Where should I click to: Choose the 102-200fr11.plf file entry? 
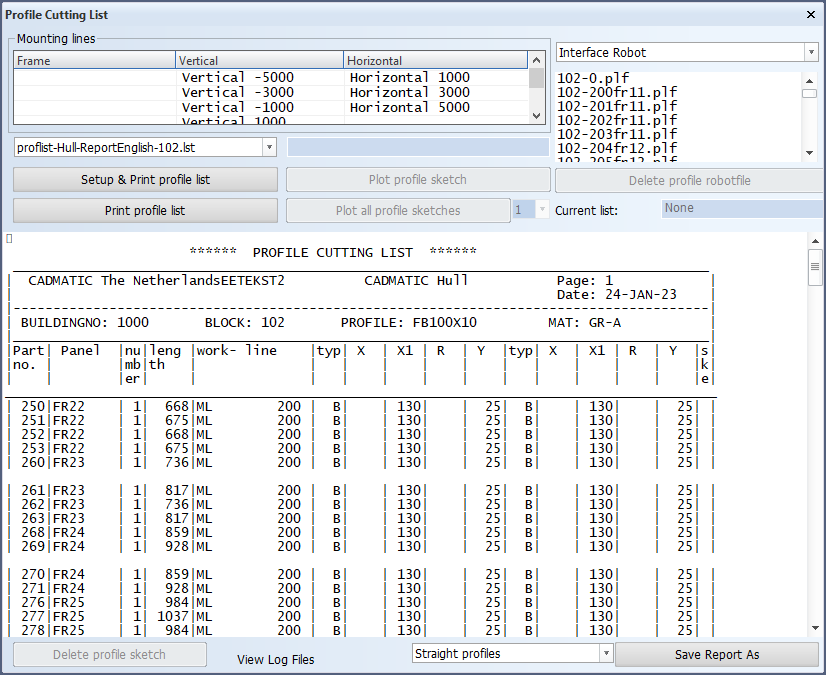point(616,92)
